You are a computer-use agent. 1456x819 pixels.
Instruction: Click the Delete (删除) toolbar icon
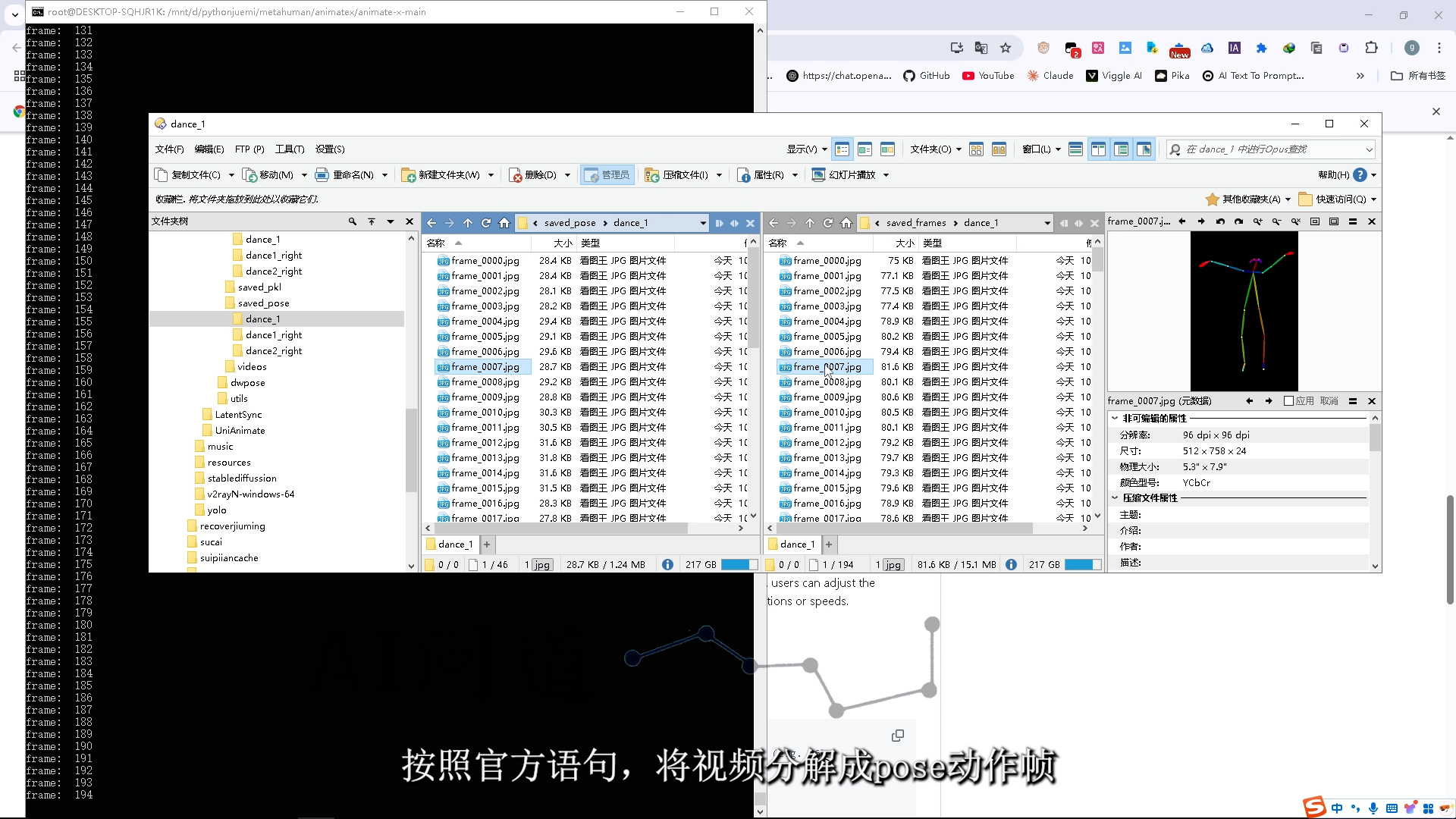516,175
